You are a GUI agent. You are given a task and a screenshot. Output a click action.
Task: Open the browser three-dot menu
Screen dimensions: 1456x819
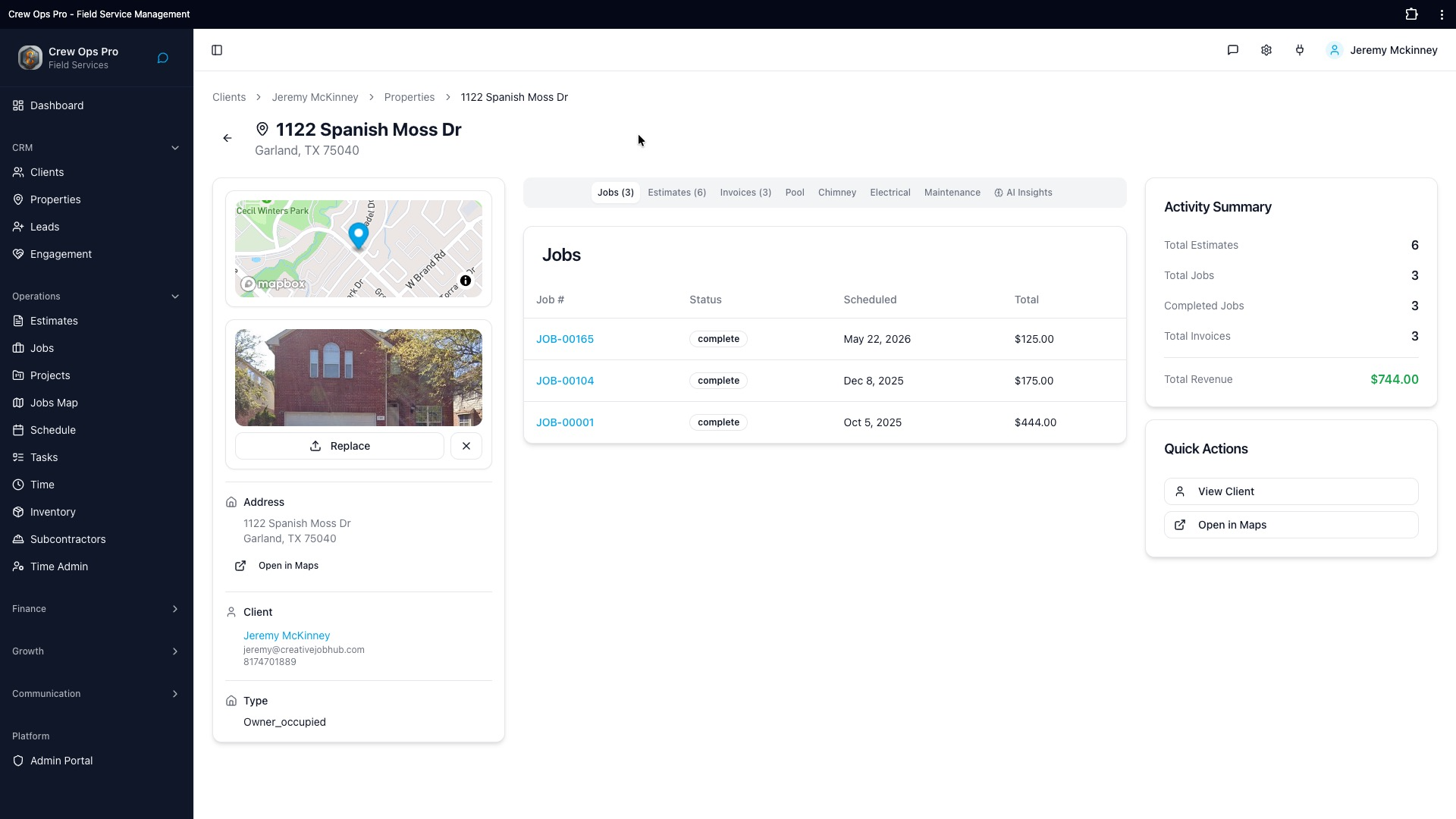coord(1442,14)
